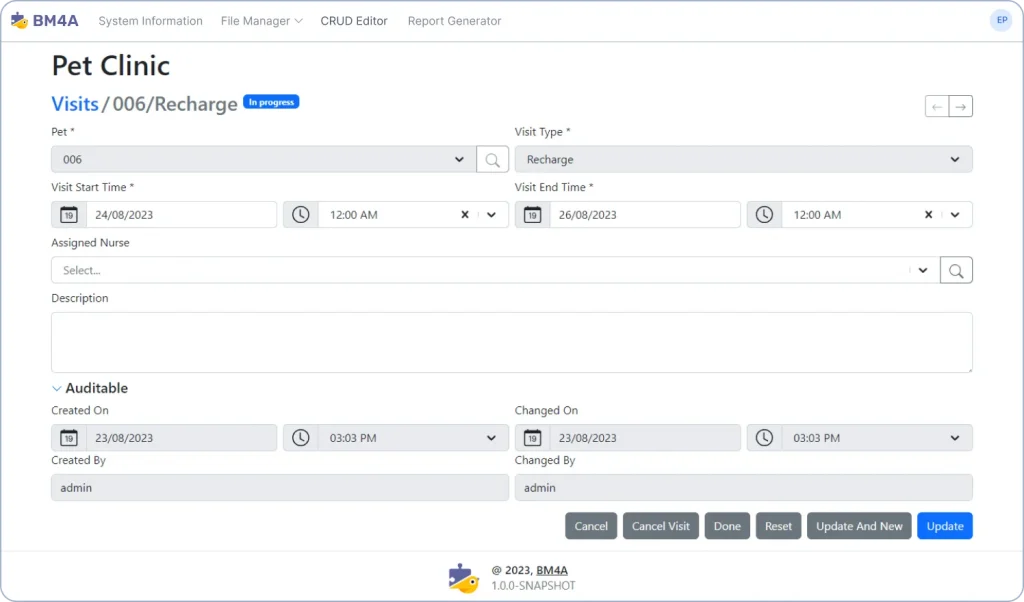The height and width of the screenshot is (602, 1024).
Task: Open System Information page
Action: pos(150,21)
